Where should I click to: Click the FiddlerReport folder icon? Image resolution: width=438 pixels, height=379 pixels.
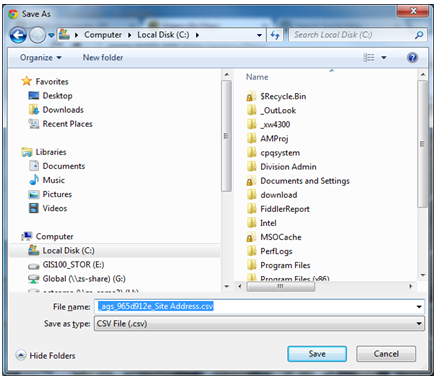pos(251,209)
